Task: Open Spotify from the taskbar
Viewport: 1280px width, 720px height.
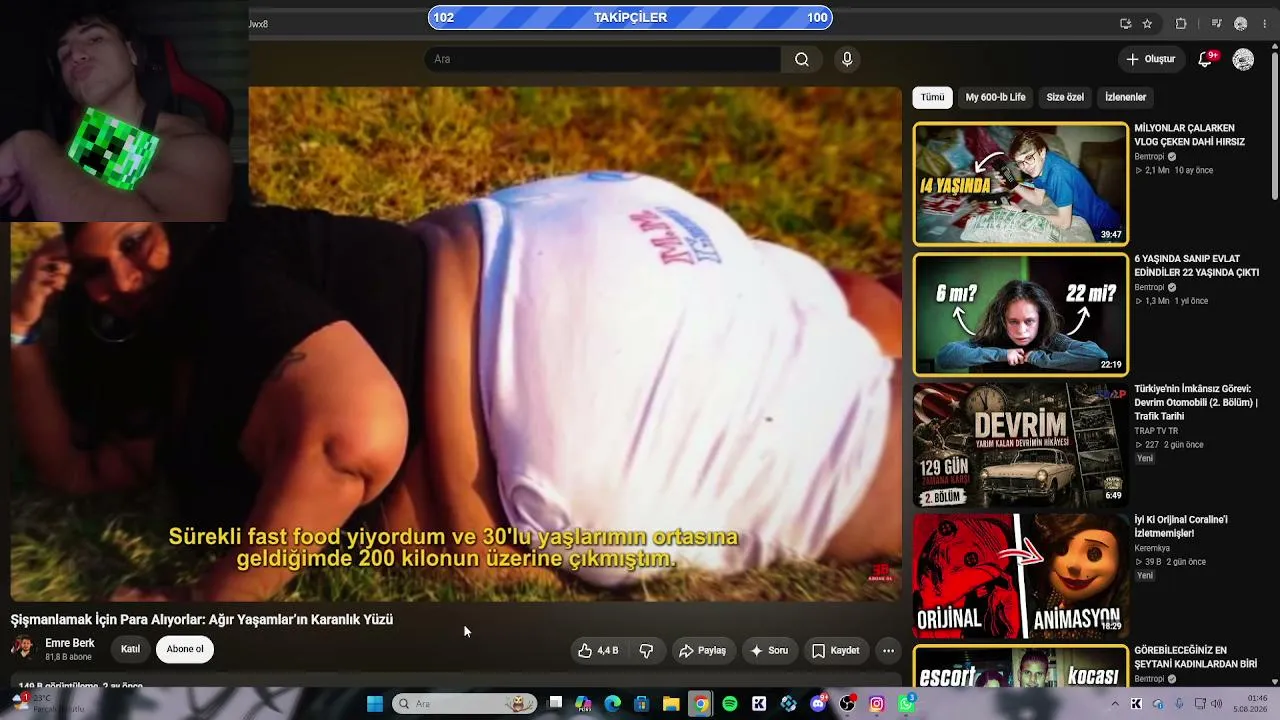Action: pyautogui.click(x=730, y=704)
